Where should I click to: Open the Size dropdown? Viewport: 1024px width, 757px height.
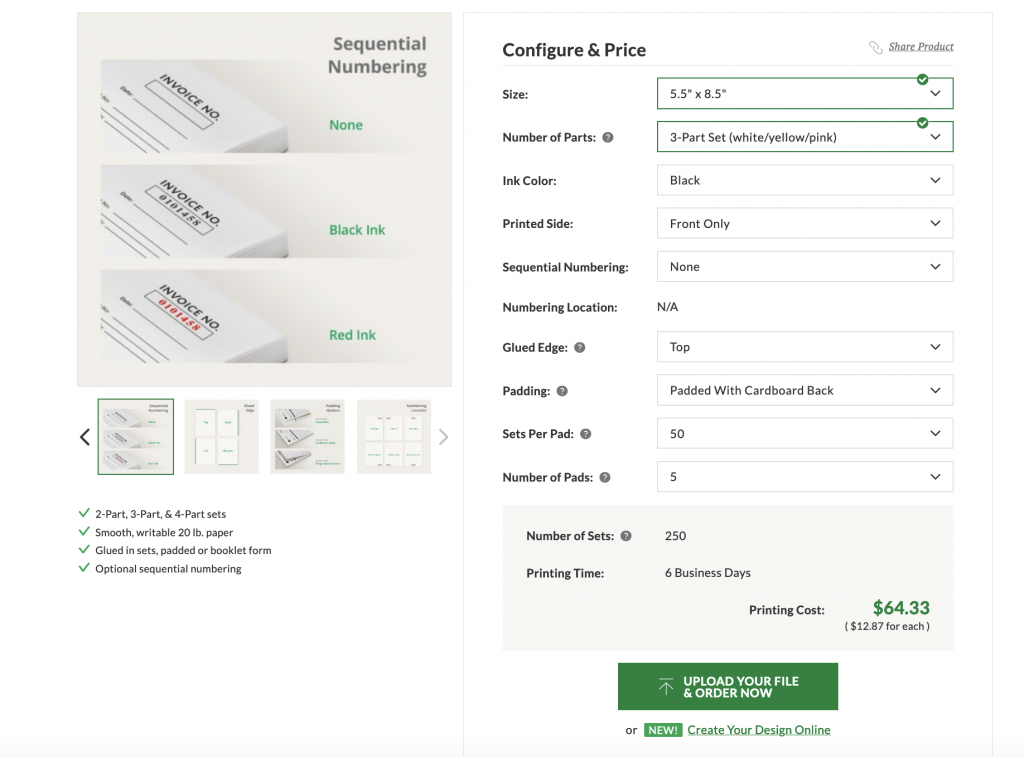[x=804, y=94]
